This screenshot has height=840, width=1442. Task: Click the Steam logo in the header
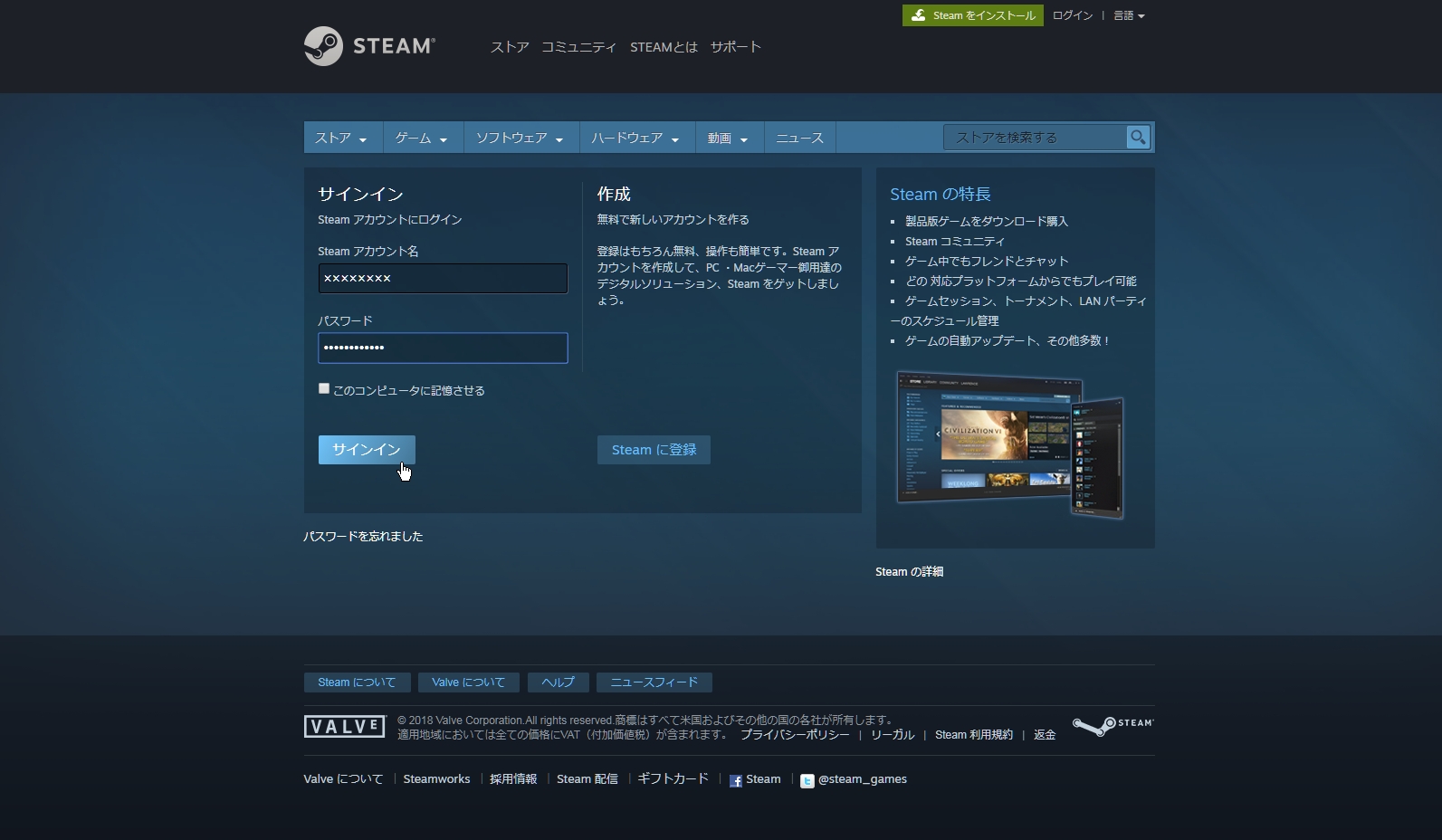369,46
